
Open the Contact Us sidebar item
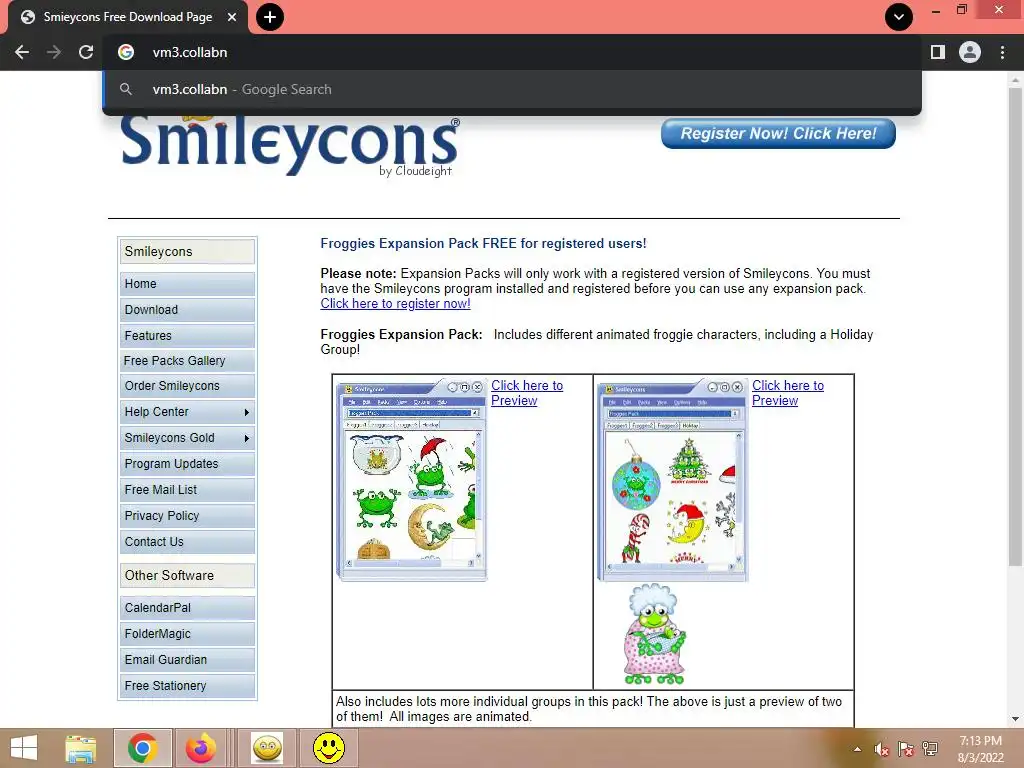pos(187,542)
